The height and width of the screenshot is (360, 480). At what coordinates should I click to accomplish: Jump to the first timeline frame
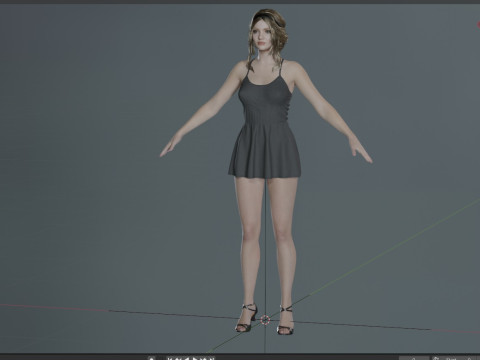click(x=170, y=359)
